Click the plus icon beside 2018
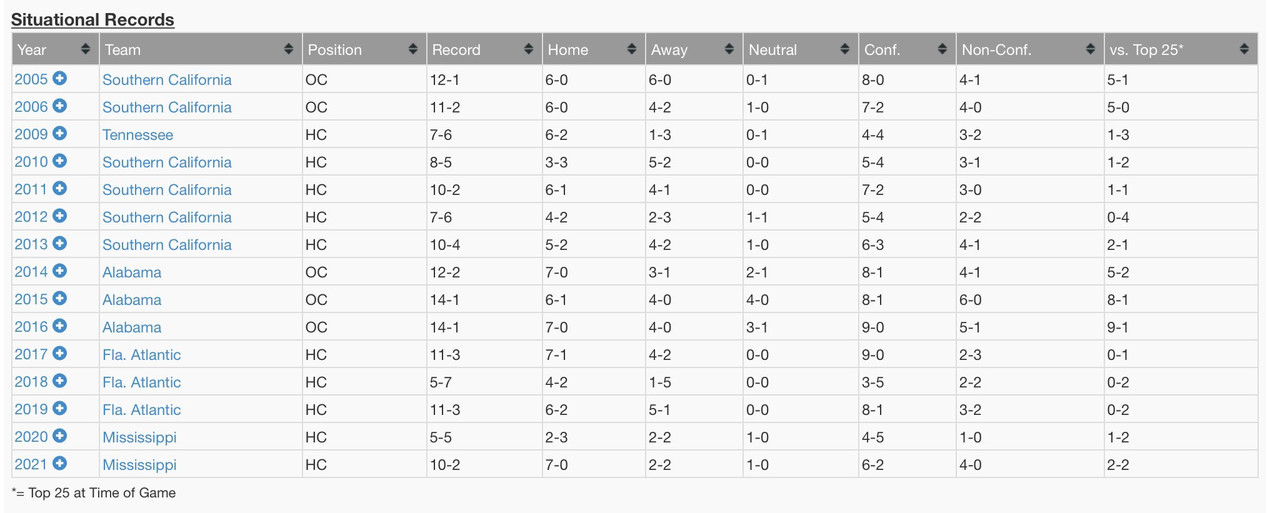 click(x=60, y=381)
